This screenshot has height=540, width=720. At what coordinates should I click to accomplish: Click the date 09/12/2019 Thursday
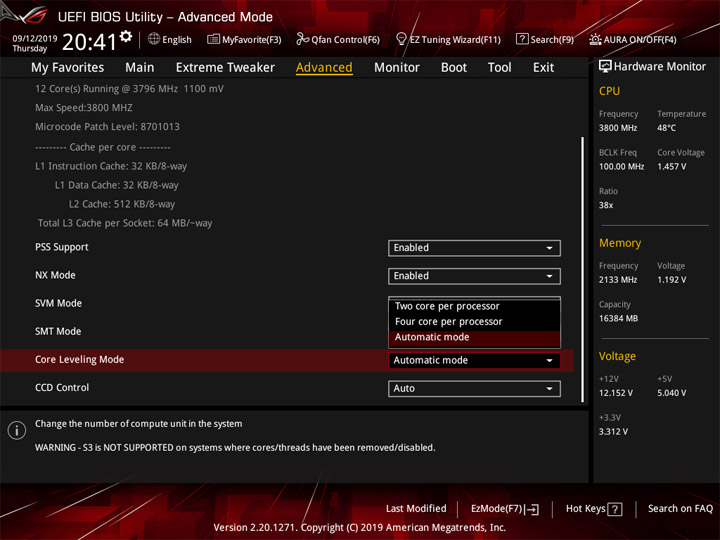click(34, 43)
